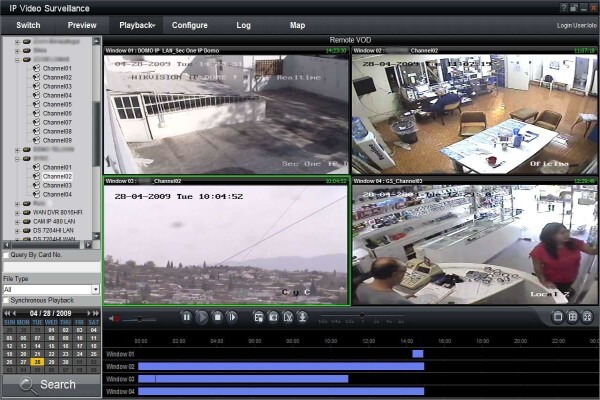Enable Synchronous Playback checkbox
Image resolution: width=600 pixels, height=400 pixels.
click(x=6, y=300)
